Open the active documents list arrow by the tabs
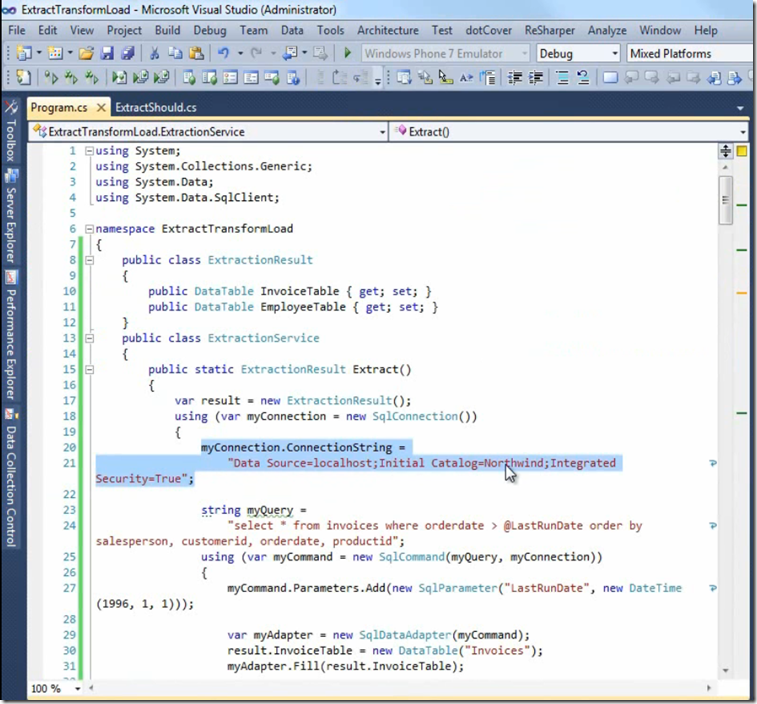Image resolution: width=757 pixels, height=704 pixels. (x=740, y=108)
